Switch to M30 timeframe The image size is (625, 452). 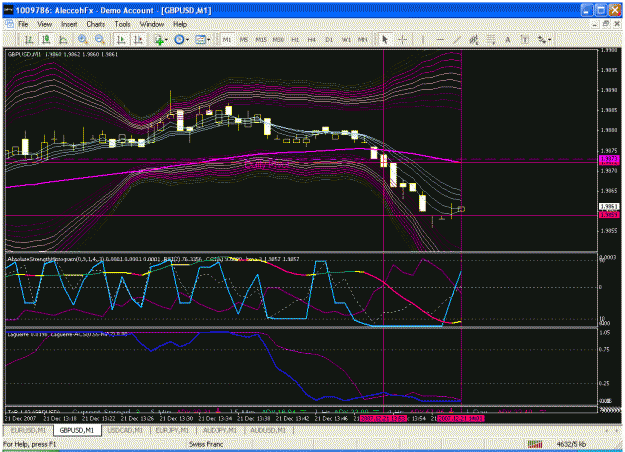click(x=278, y=39)
